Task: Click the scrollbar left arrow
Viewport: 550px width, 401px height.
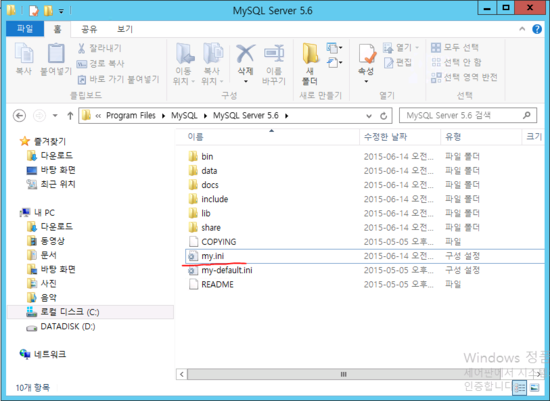Action: 182,374
